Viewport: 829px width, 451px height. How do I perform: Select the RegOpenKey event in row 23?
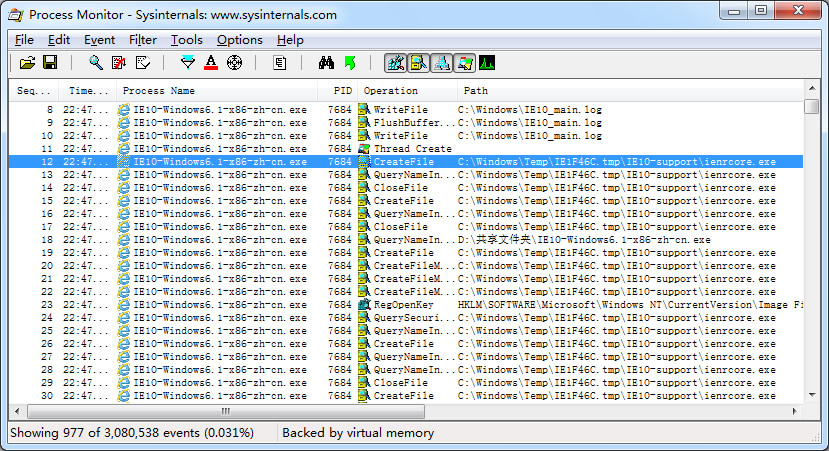click(x=406, y=305)
